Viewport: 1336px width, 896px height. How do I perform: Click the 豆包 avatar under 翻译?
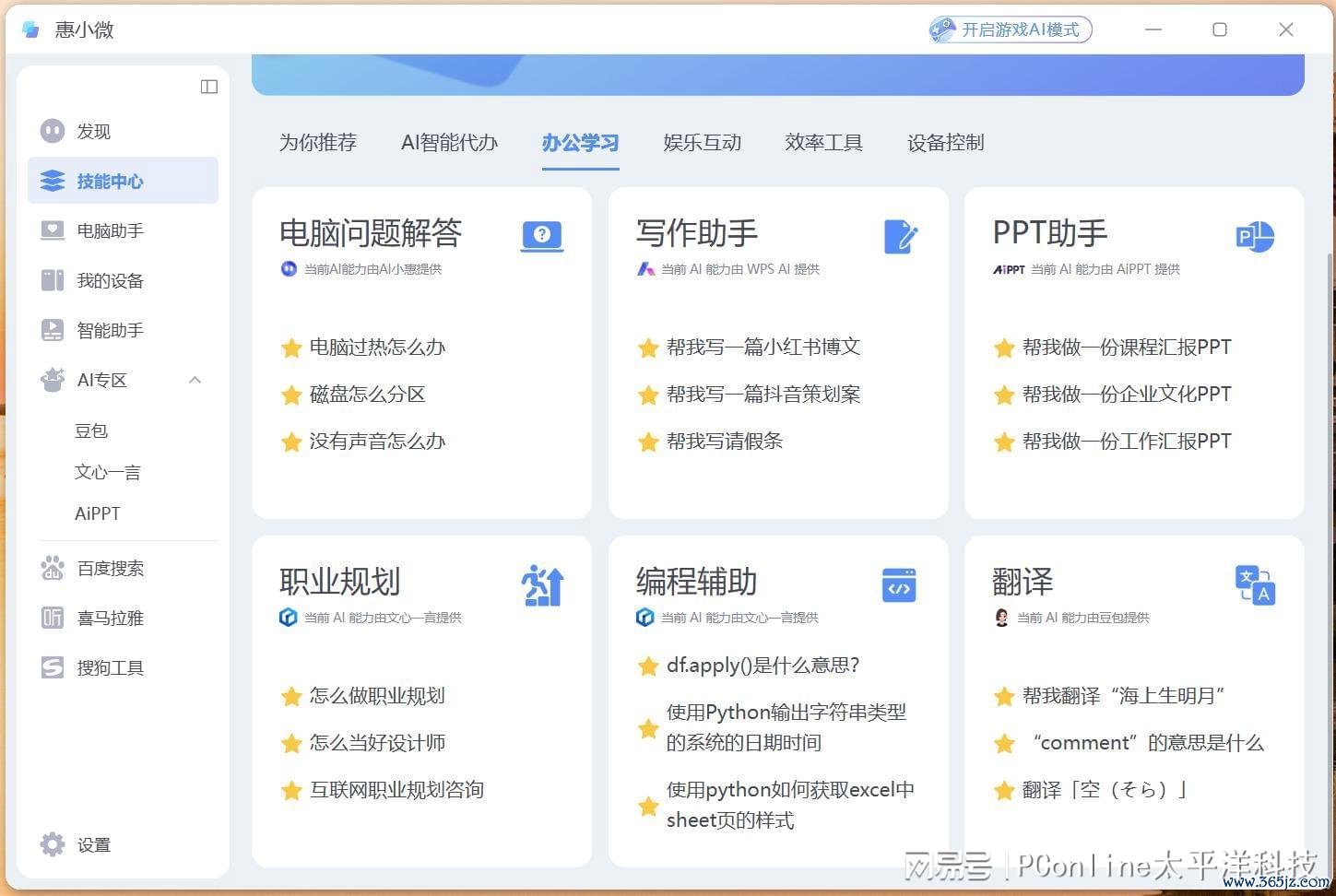(1001, 618)
